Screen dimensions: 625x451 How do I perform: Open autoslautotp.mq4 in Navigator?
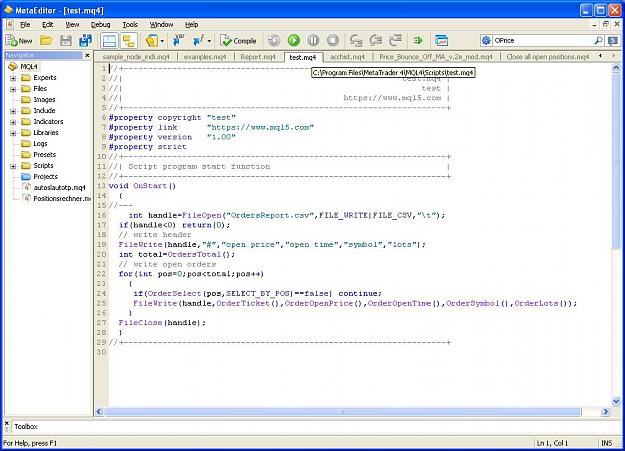[59, 187]
